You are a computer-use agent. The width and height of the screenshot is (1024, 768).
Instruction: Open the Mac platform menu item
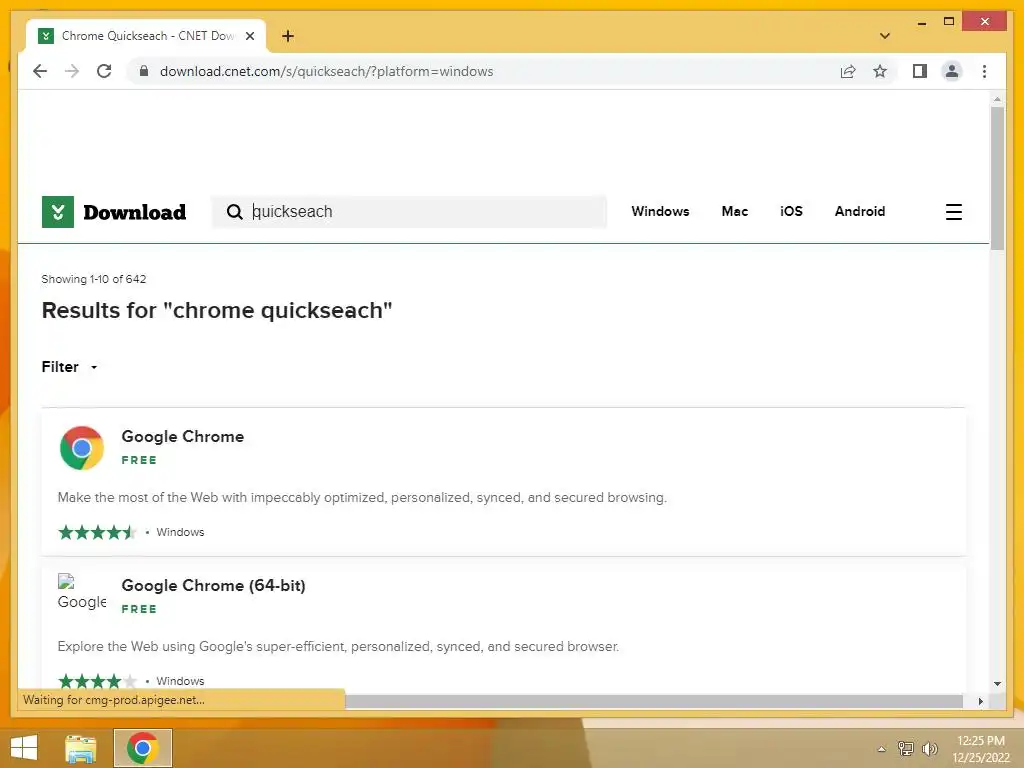(735, 211)
